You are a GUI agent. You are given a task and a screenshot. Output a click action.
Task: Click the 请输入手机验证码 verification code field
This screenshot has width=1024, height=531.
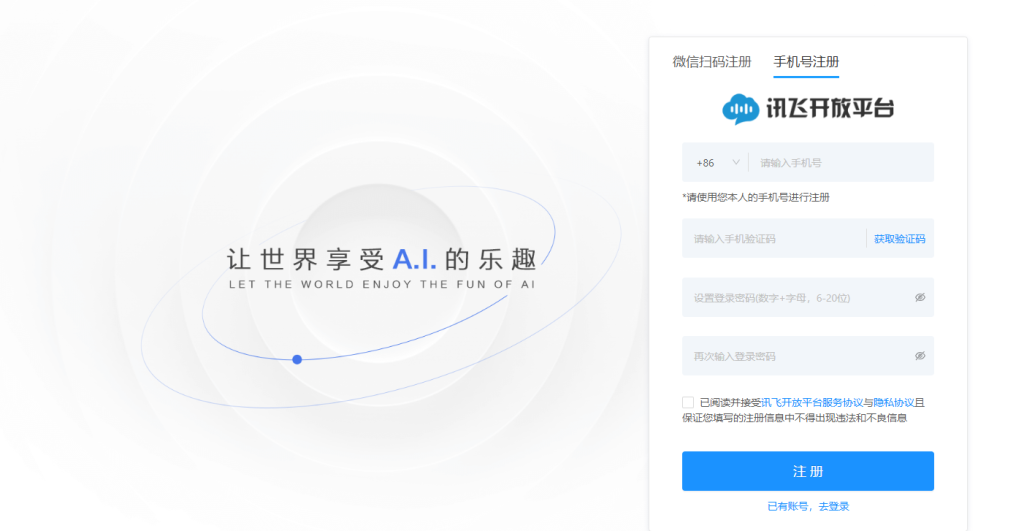(x=774, y=238)
